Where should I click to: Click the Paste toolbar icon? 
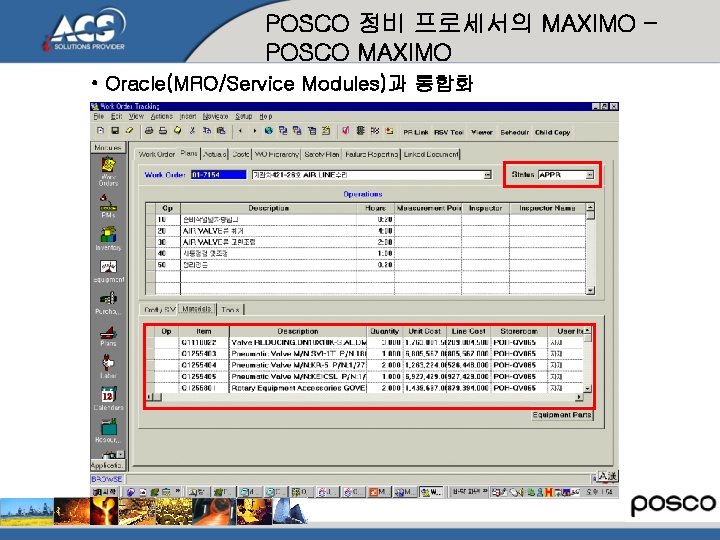[x=221, y=131]
